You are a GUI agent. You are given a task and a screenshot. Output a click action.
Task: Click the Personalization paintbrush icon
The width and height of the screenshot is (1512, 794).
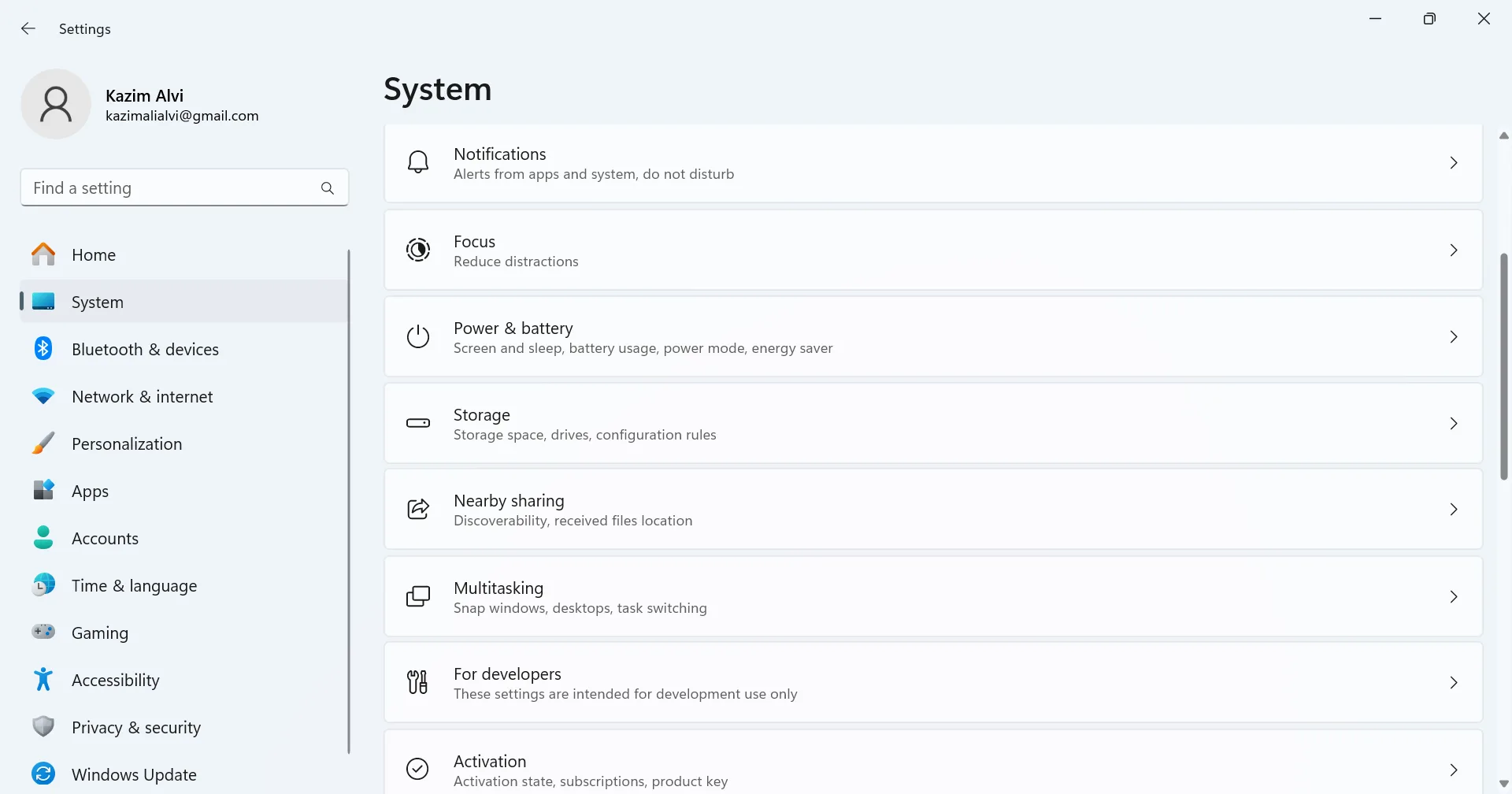point(43,443)
